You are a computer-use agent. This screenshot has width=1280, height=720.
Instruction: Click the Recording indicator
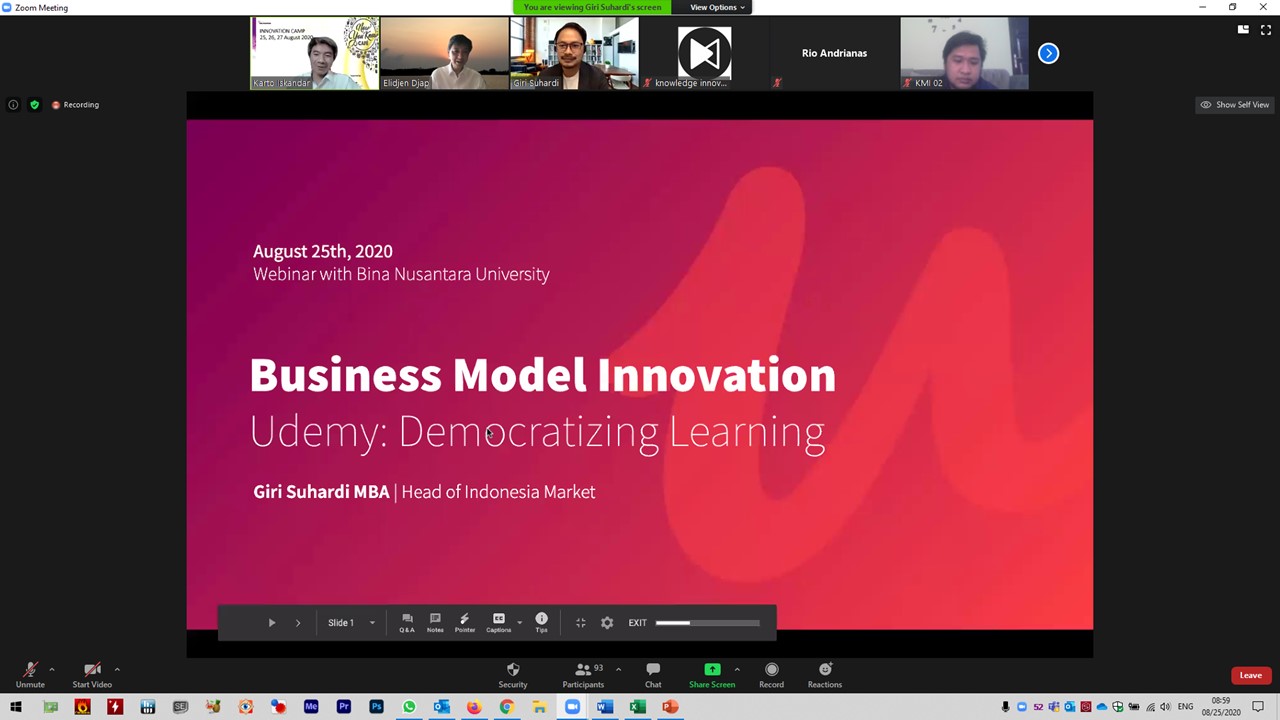75,104
